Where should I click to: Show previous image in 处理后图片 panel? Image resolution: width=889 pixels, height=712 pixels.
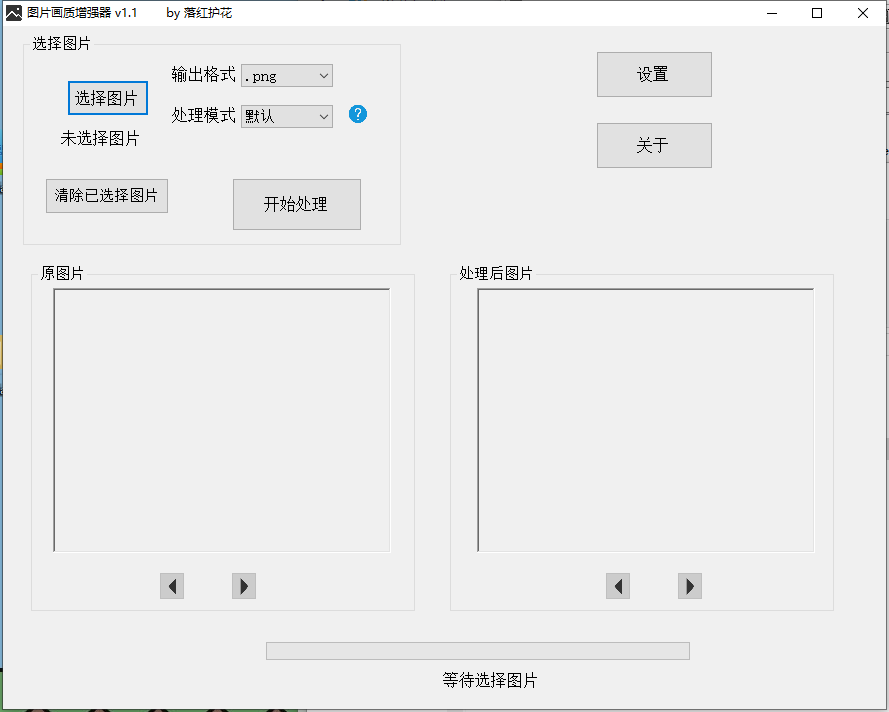click(x=618, y=586)
